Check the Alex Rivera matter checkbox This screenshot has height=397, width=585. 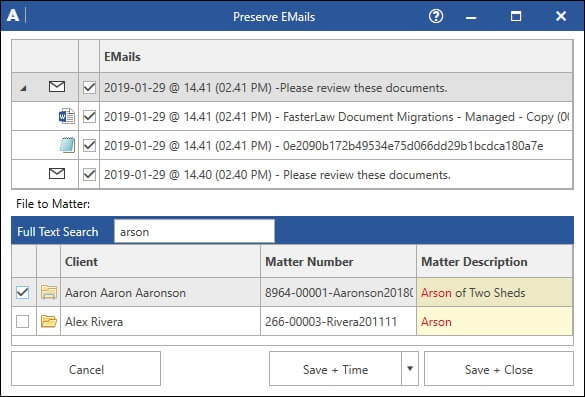pyautogui.click(x=22, y=321)
